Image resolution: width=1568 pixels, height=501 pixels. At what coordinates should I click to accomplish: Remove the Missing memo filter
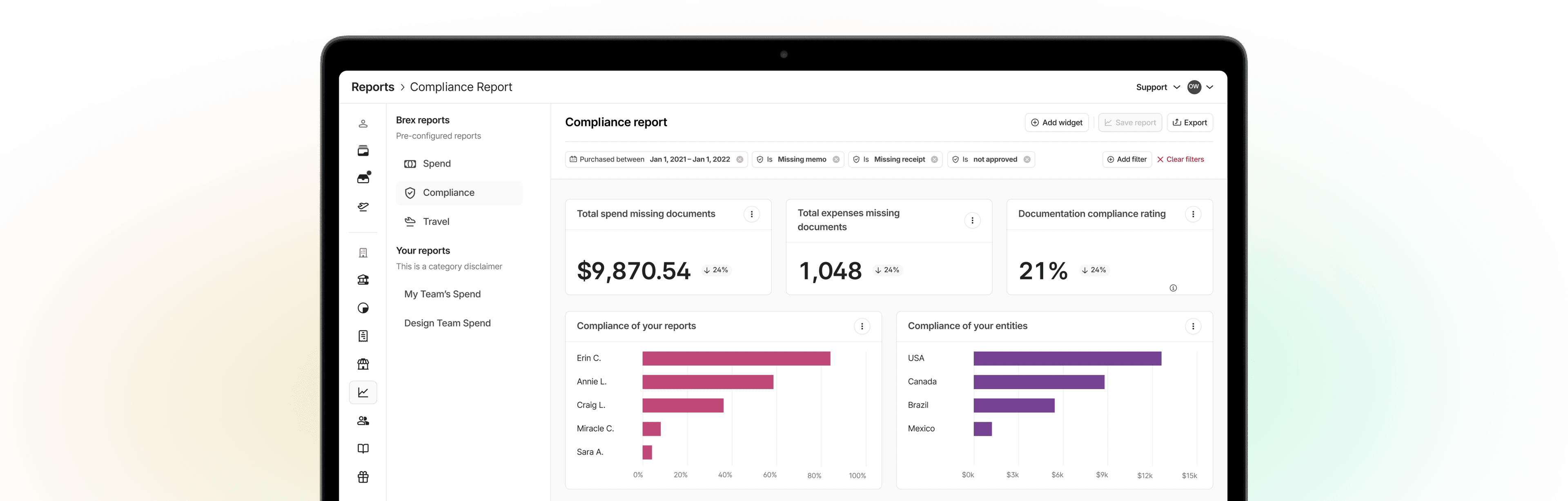[x=836, y=160]
